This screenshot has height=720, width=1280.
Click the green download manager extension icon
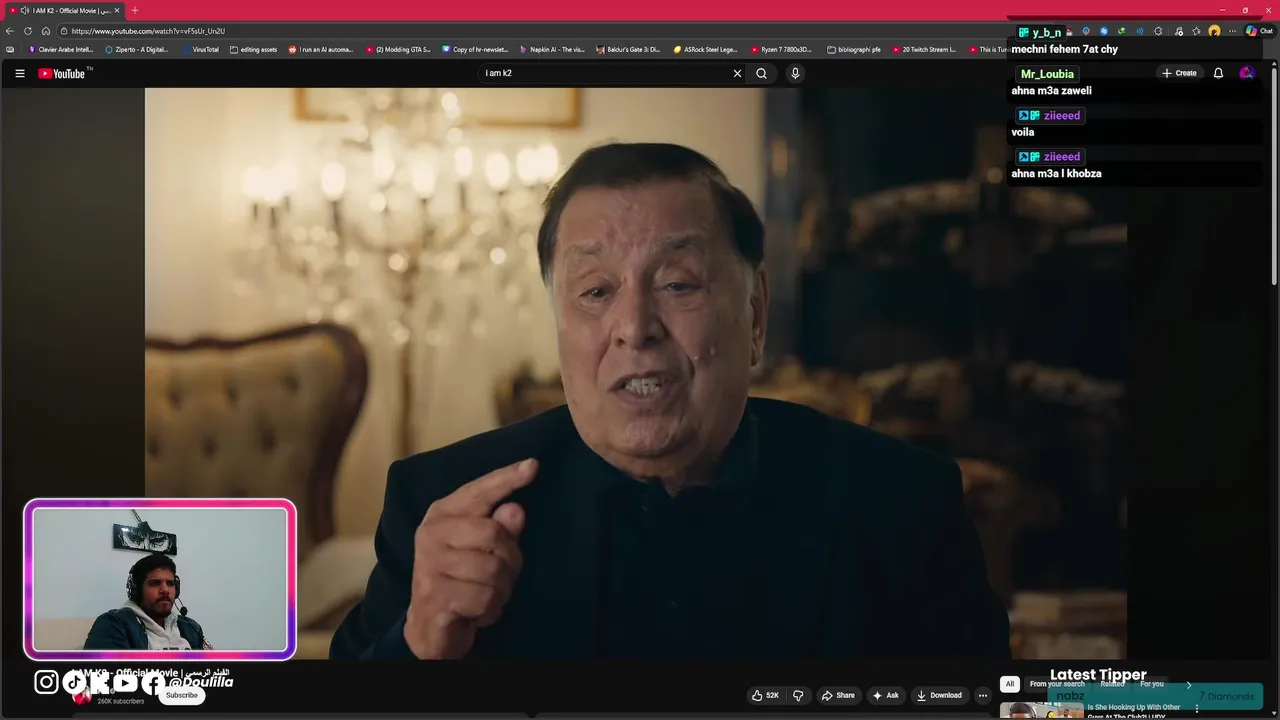[x=1122, y=31]
